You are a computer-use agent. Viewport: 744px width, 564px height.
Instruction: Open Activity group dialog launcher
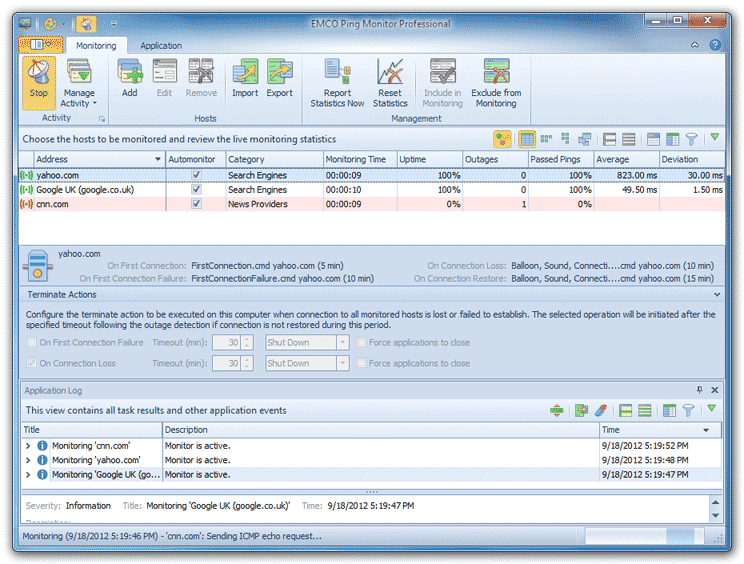point(102,119)
